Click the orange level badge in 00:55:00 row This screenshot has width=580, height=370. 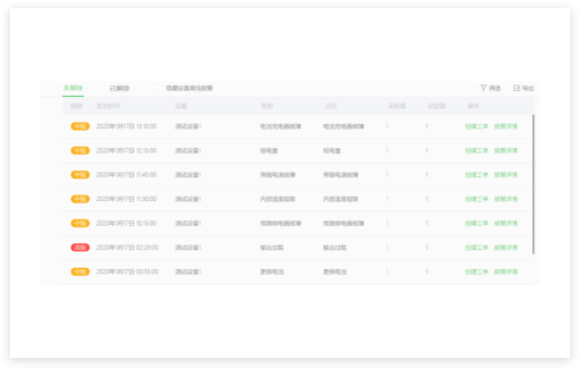[80, 272]
